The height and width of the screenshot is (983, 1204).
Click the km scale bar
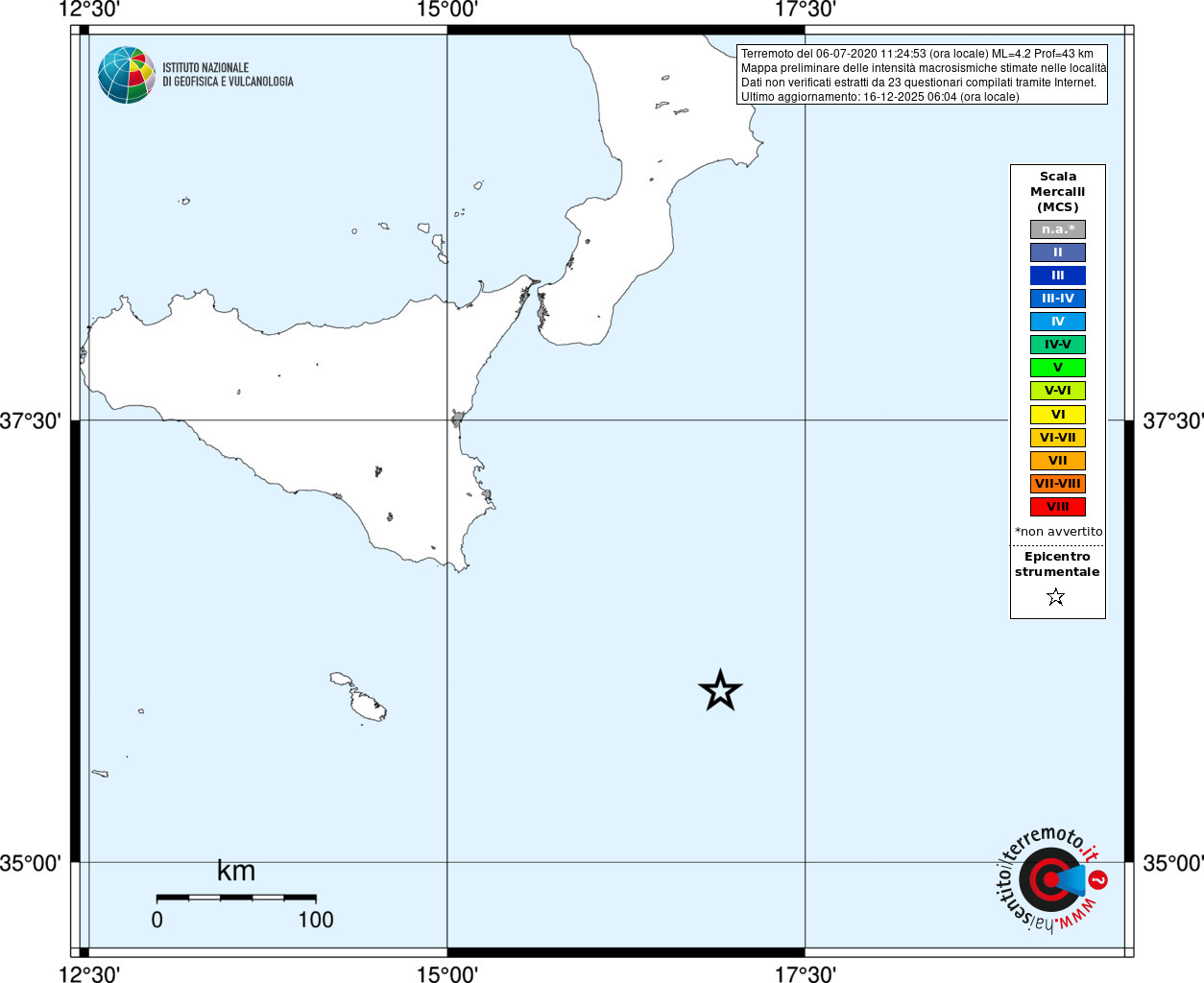tap(236, 898)
